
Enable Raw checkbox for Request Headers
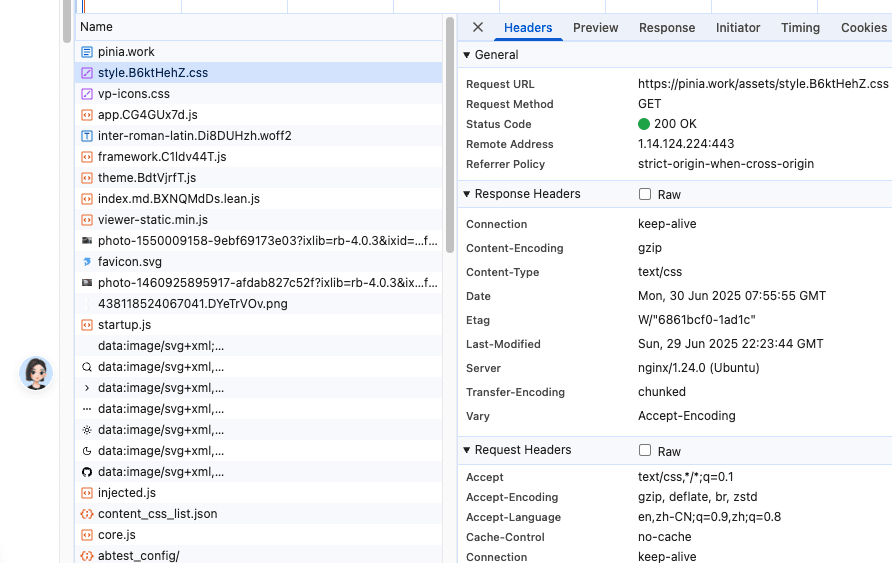pyautogui.click(x=645, y=451)
